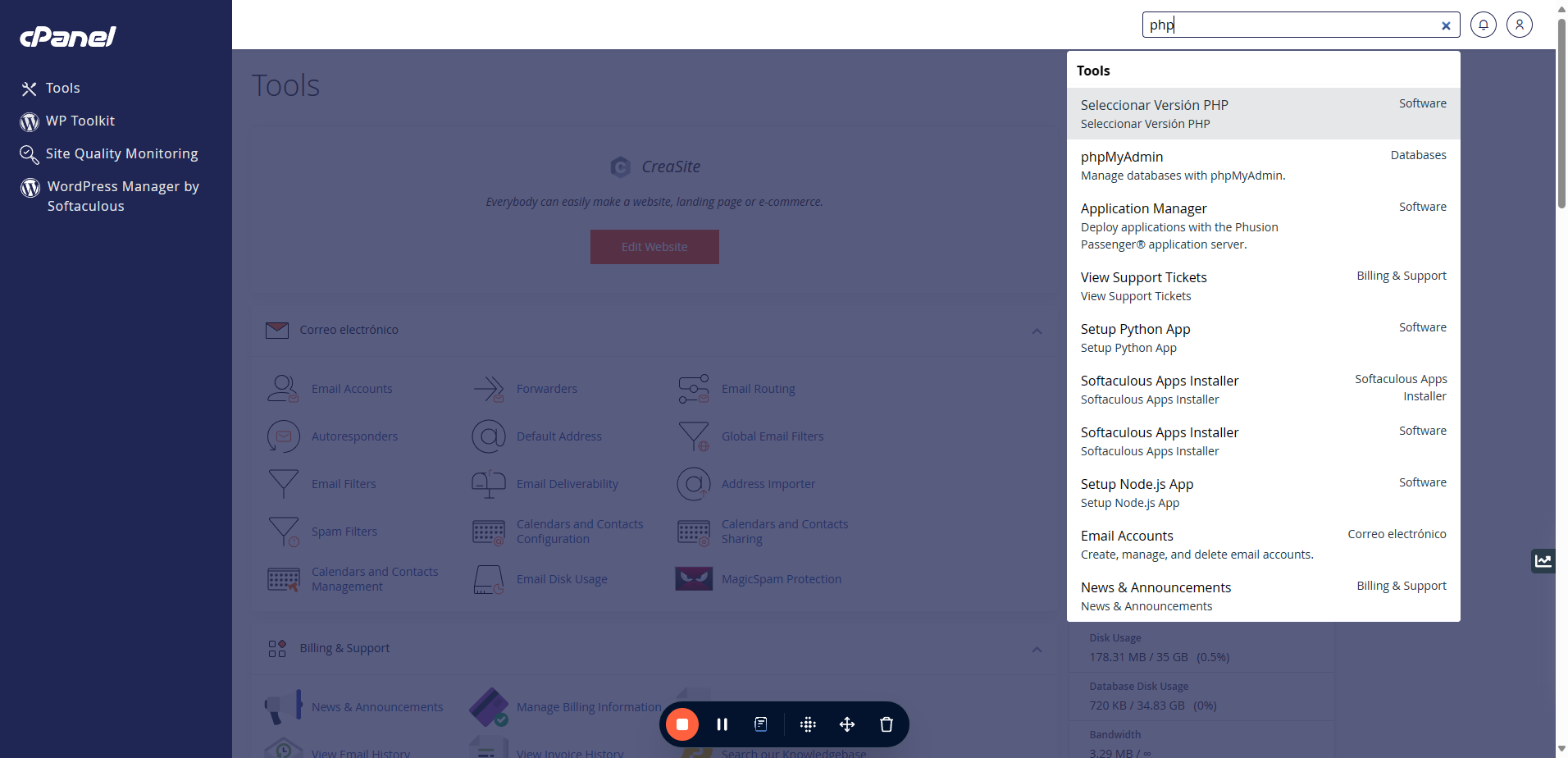Open Application Manager search result
The image size is (1568, 758).
pyautogui.click(x=1263, y=226)
